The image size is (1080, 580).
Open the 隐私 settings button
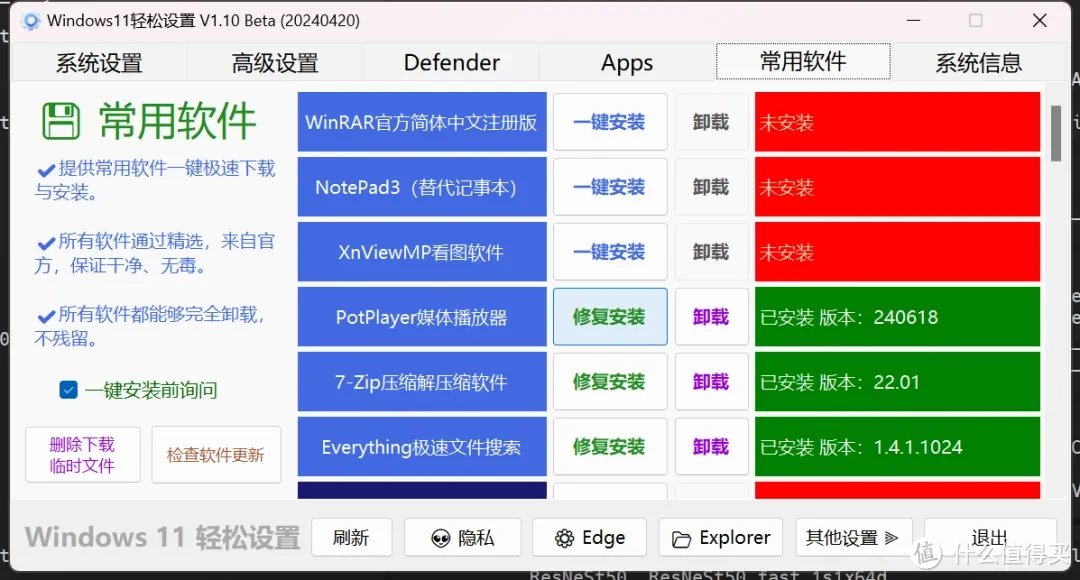click(462, 537)
